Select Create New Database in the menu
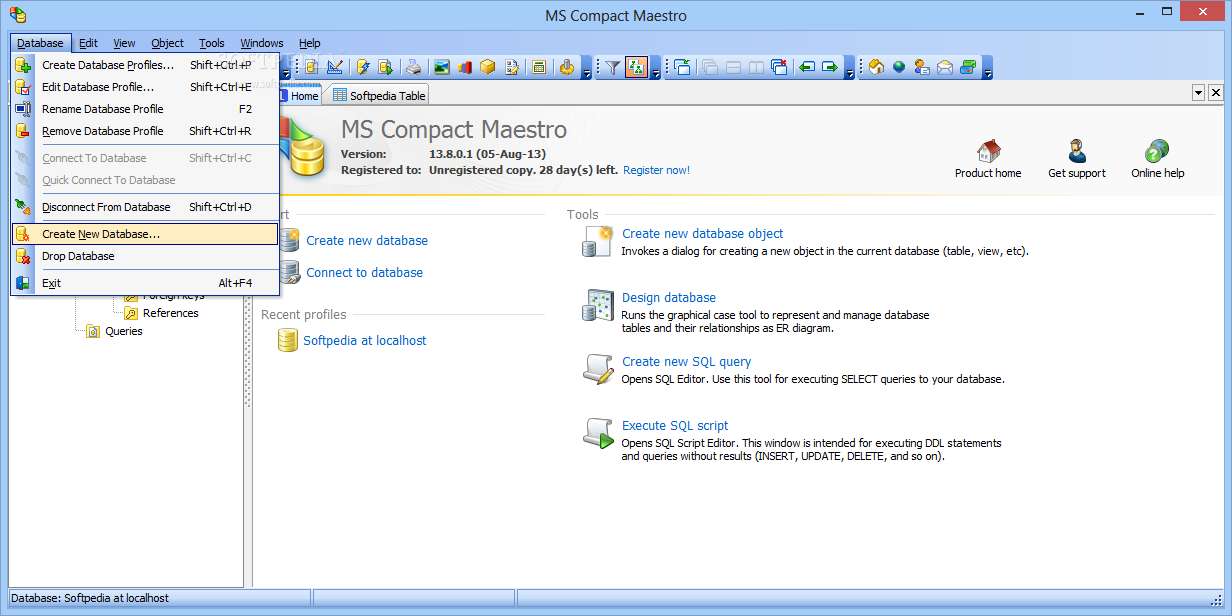Screen dimensions: 1232x616 (x=145, y=234)
